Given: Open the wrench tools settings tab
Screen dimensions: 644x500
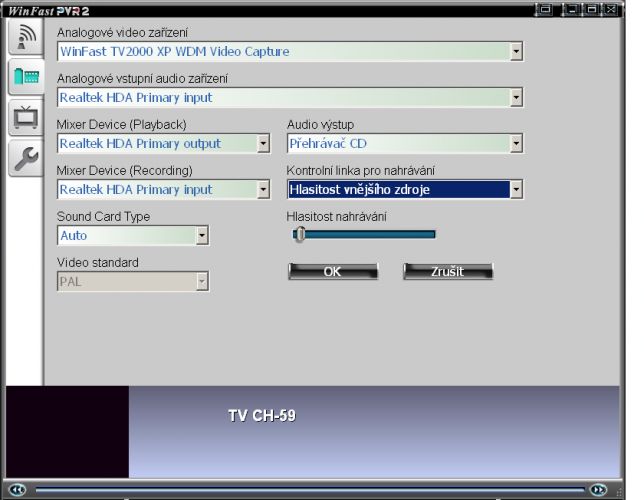Looking at the screenshot, I should pyautogui.click(x=25, y=159).
